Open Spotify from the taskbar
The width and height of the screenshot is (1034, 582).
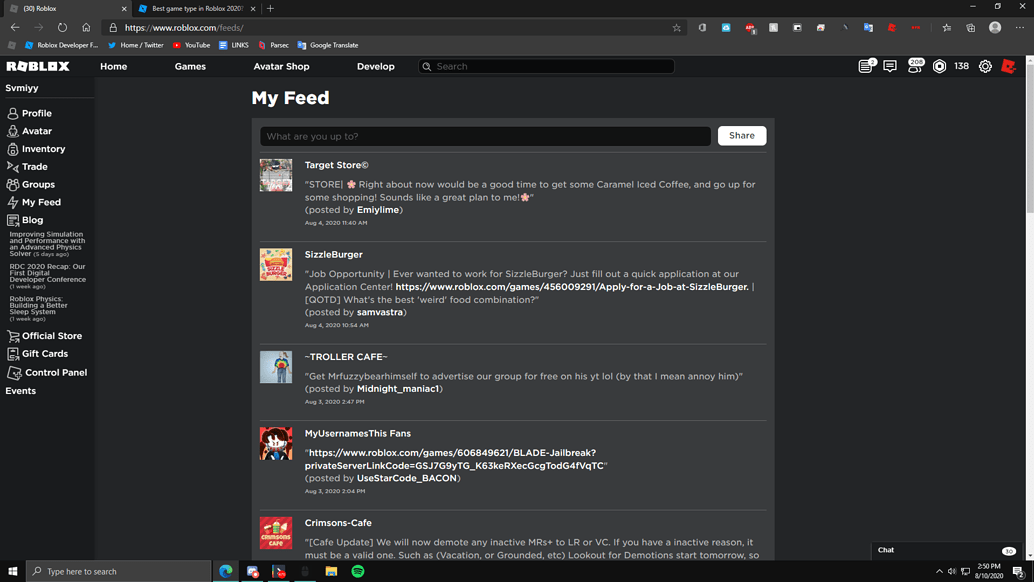tap(357, 571)
